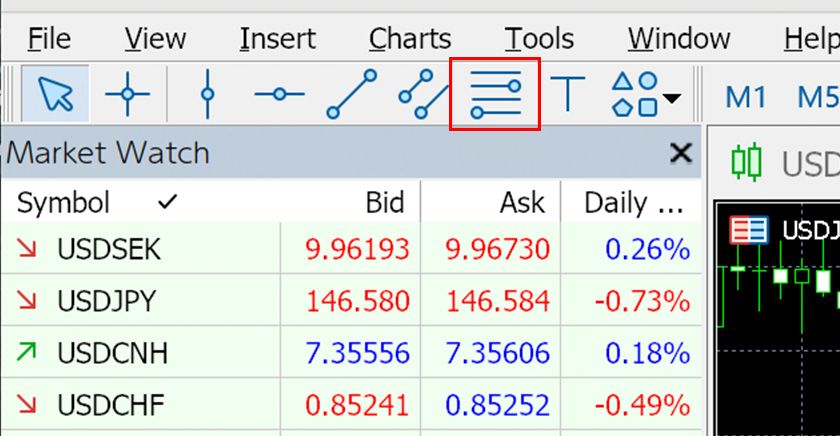This screenshot has width=840, height=436.
Task: Open the View menu
Action: (155, 39)
